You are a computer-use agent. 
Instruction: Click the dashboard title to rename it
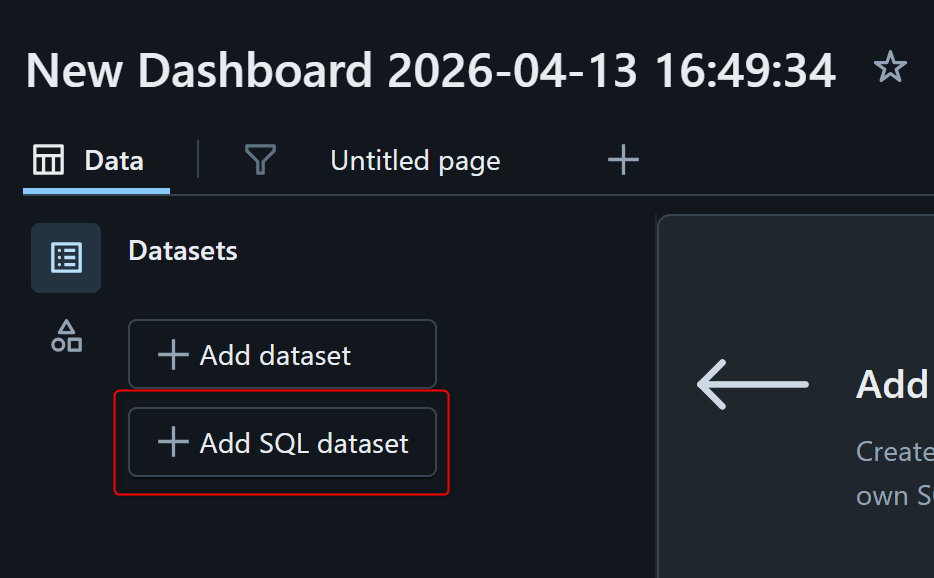(x=430, y=70)
